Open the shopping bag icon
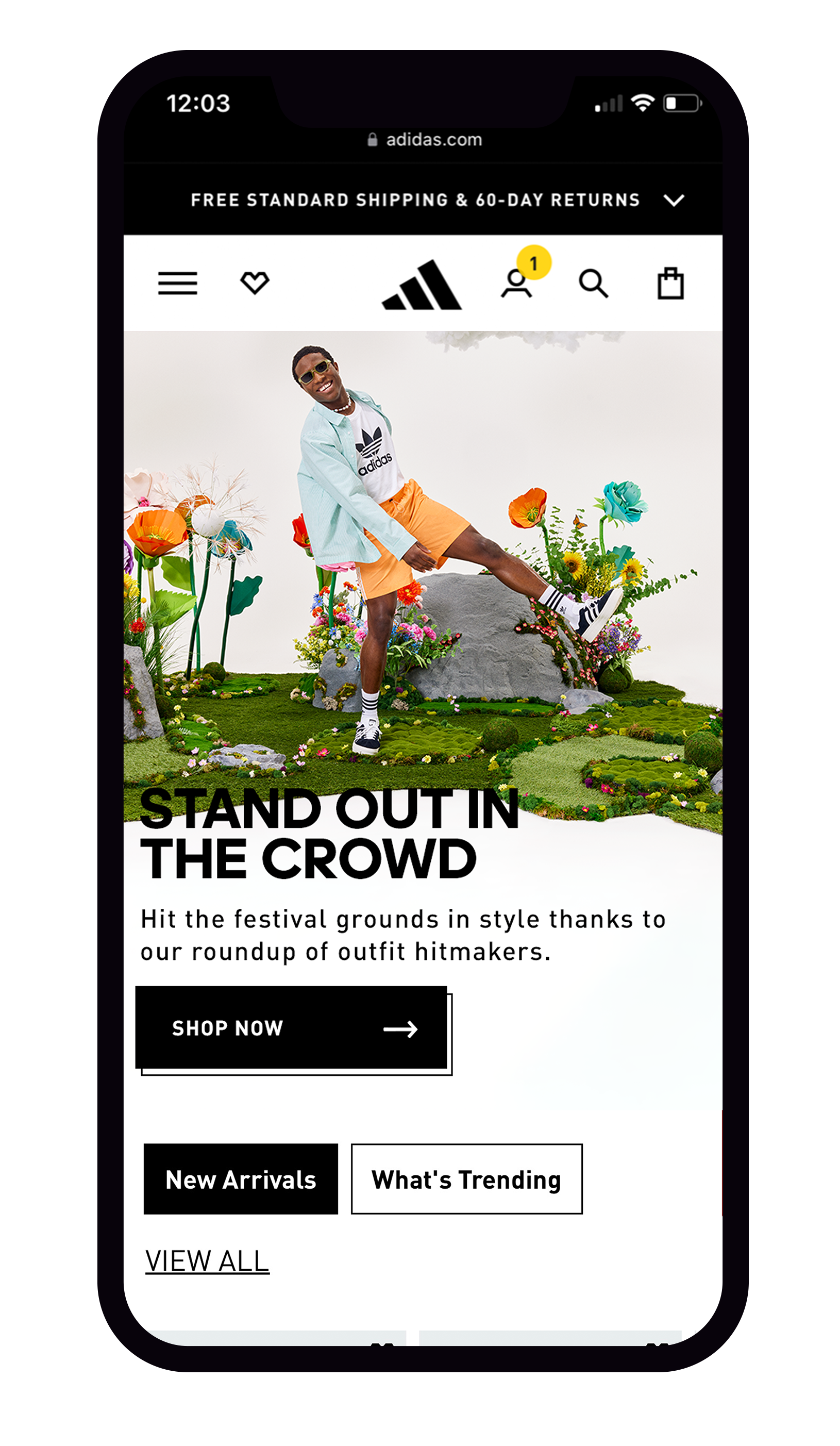 670,283
